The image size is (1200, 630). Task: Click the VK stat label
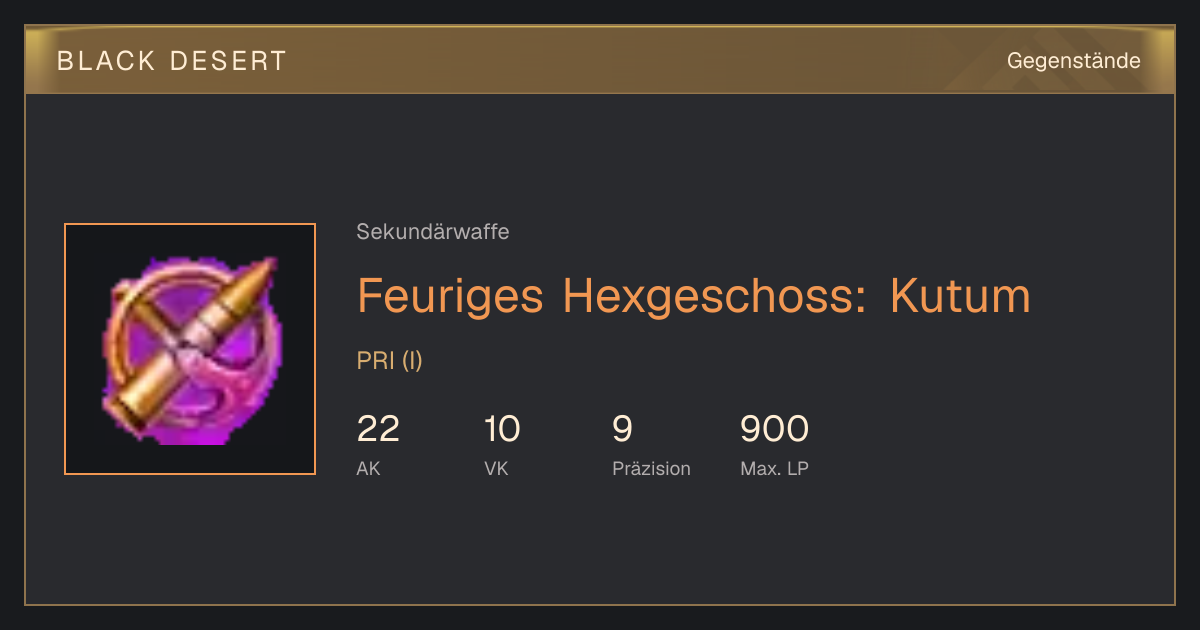point(496,468)
